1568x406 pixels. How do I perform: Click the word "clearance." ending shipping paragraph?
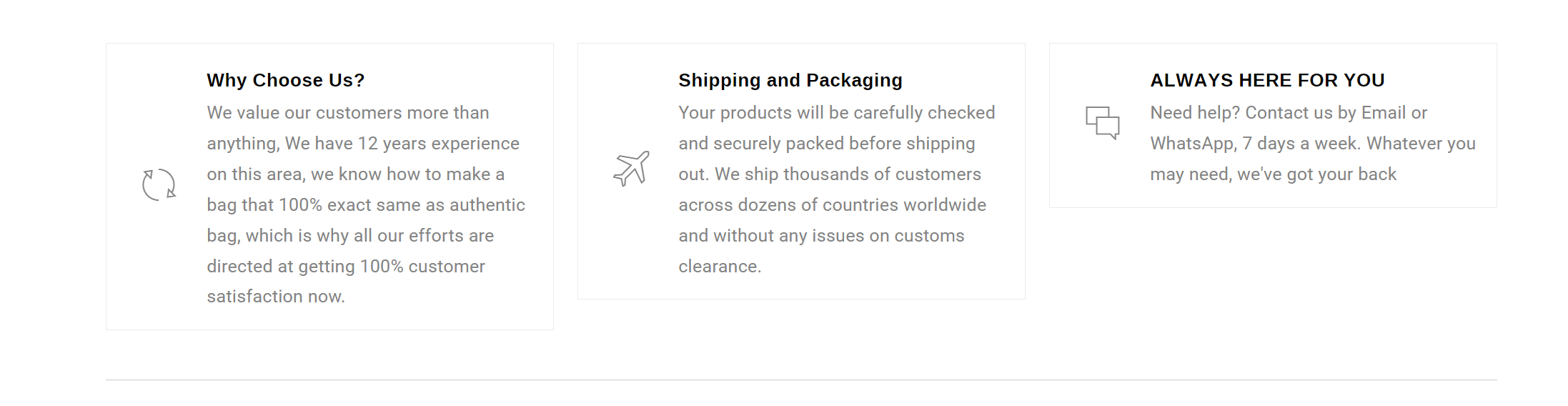pyautogui.click(x=720, y=267)
